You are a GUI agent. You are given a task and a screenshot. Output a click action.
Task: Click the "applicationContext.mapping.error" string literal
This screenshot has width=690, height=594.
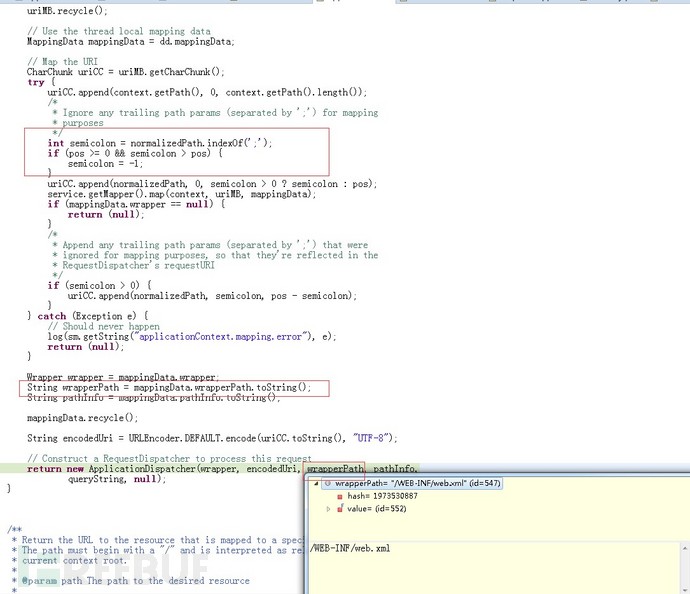click(221, 337)
